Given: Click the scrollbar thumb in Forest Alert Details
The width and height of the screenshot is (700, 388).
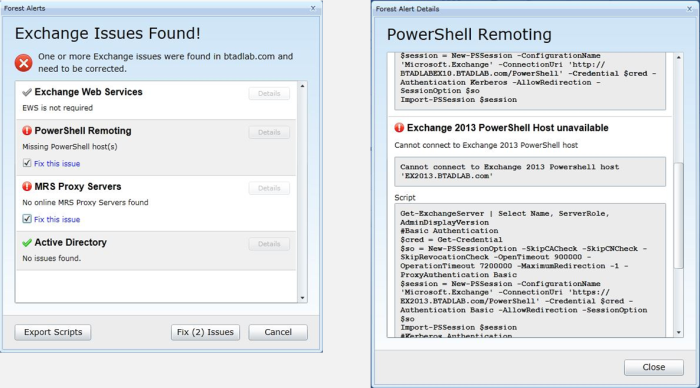Looking at the screenshot, I should pyautogui.click(x=679, y=215).
